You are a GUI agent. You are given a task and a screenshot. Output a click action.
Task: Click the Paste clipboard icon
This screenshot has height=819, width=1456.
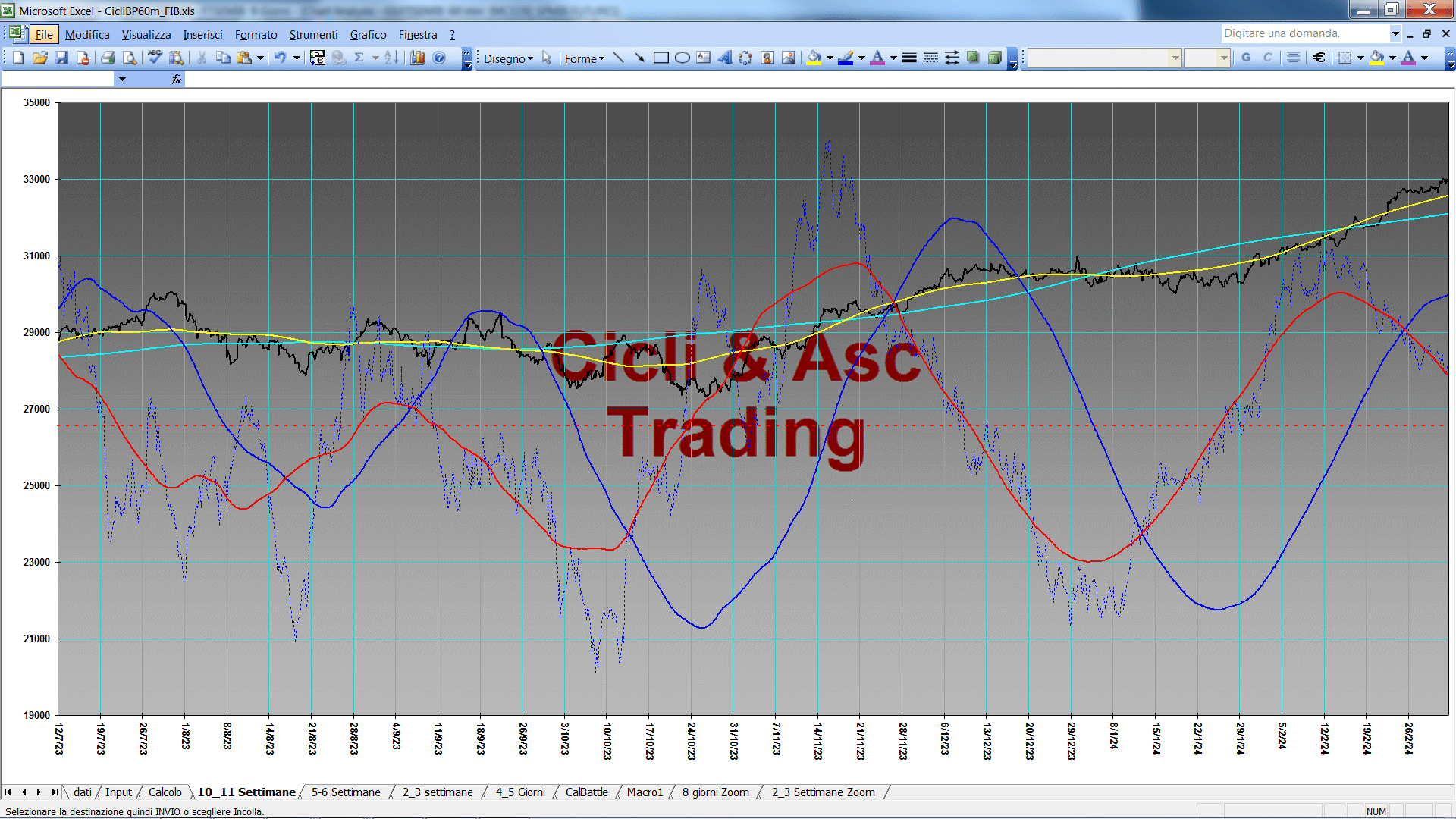244,58
